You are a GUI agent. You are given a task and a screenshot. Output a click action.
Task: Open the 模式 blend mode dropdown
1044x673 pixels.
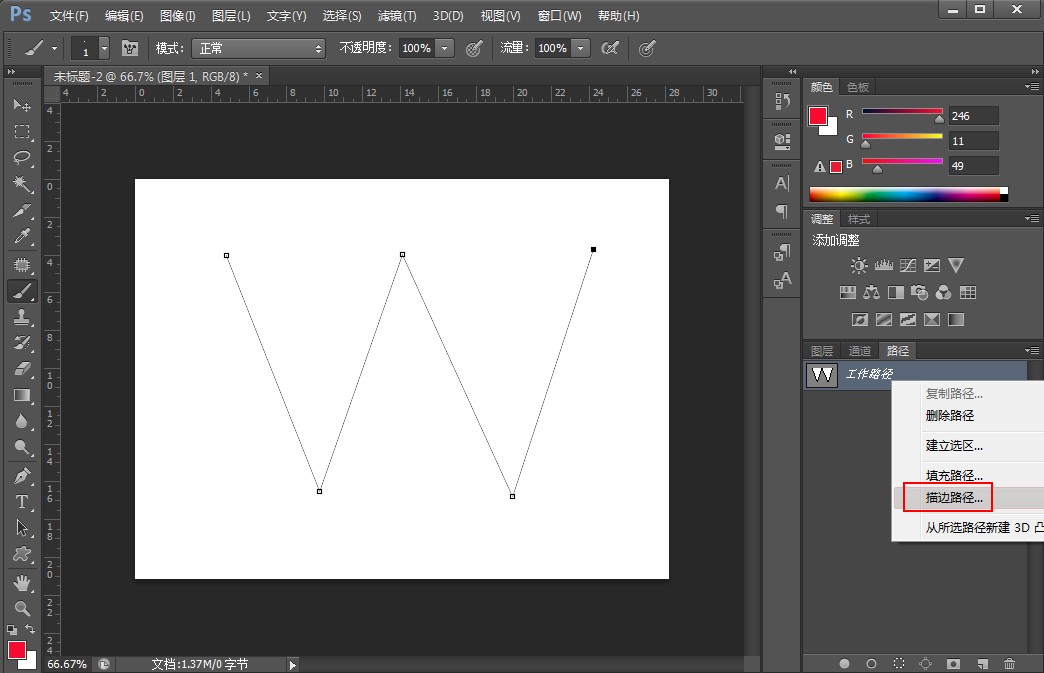260,48
